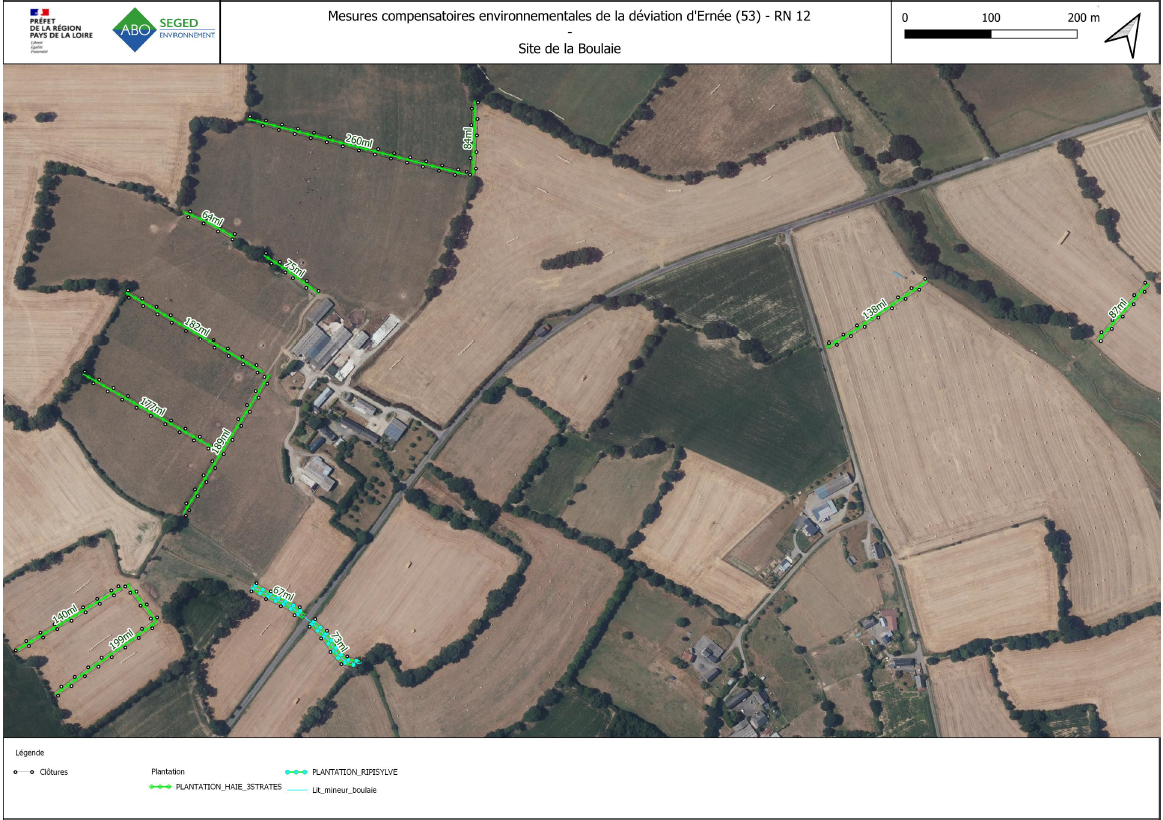Click the north arrow icon
The height and width of the screenshot is (820, 1163).
click(x=1122, y=36)
